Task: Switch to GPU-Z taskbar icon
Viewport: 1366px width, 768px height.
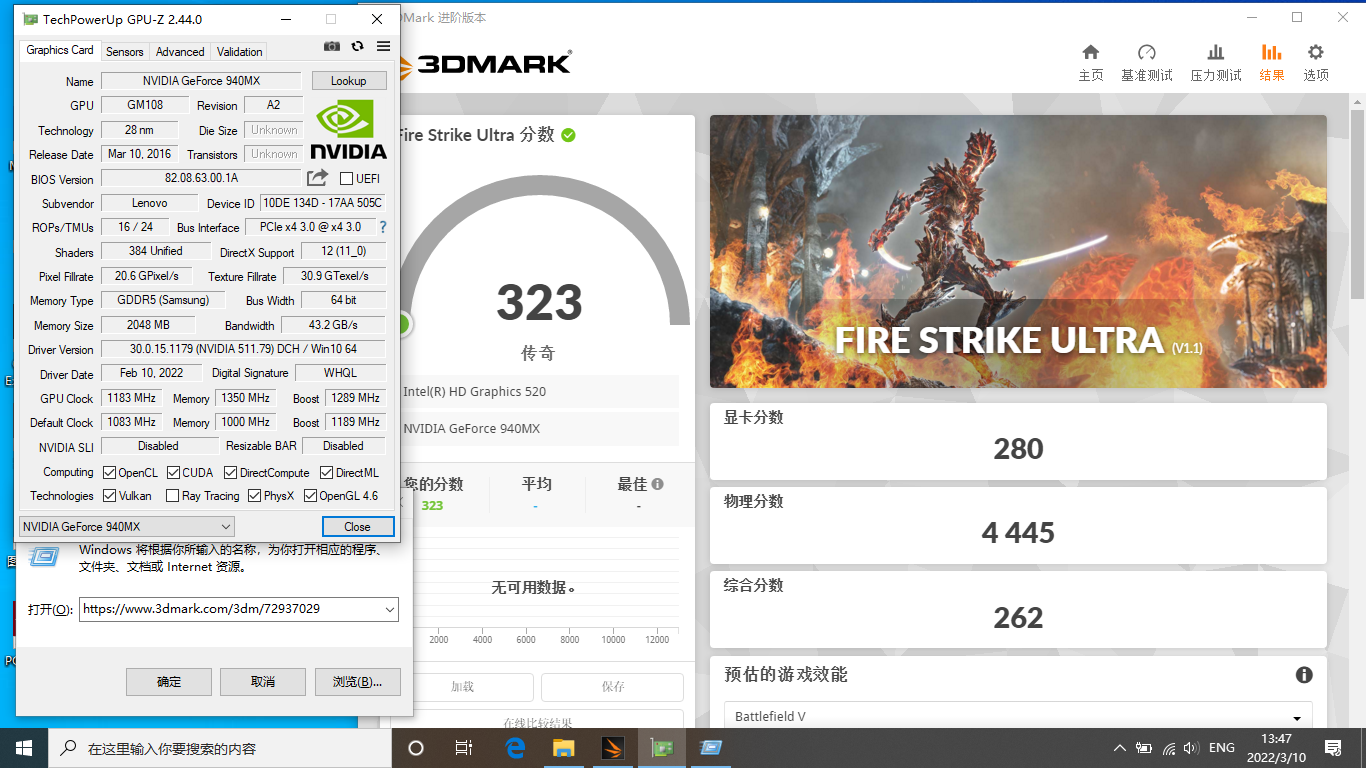Action: [662, 747]
